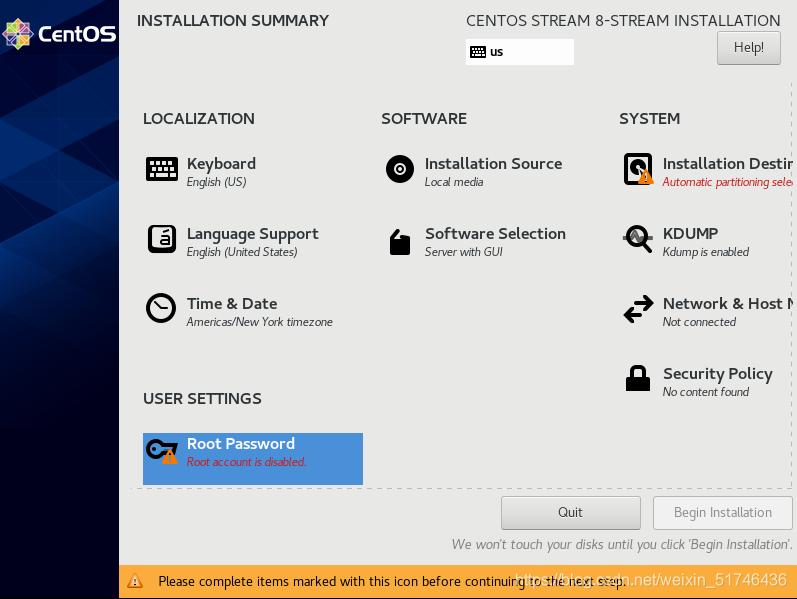Click the Network & Host arrows icon
The image size is (797, 599).
pos(638,309)
